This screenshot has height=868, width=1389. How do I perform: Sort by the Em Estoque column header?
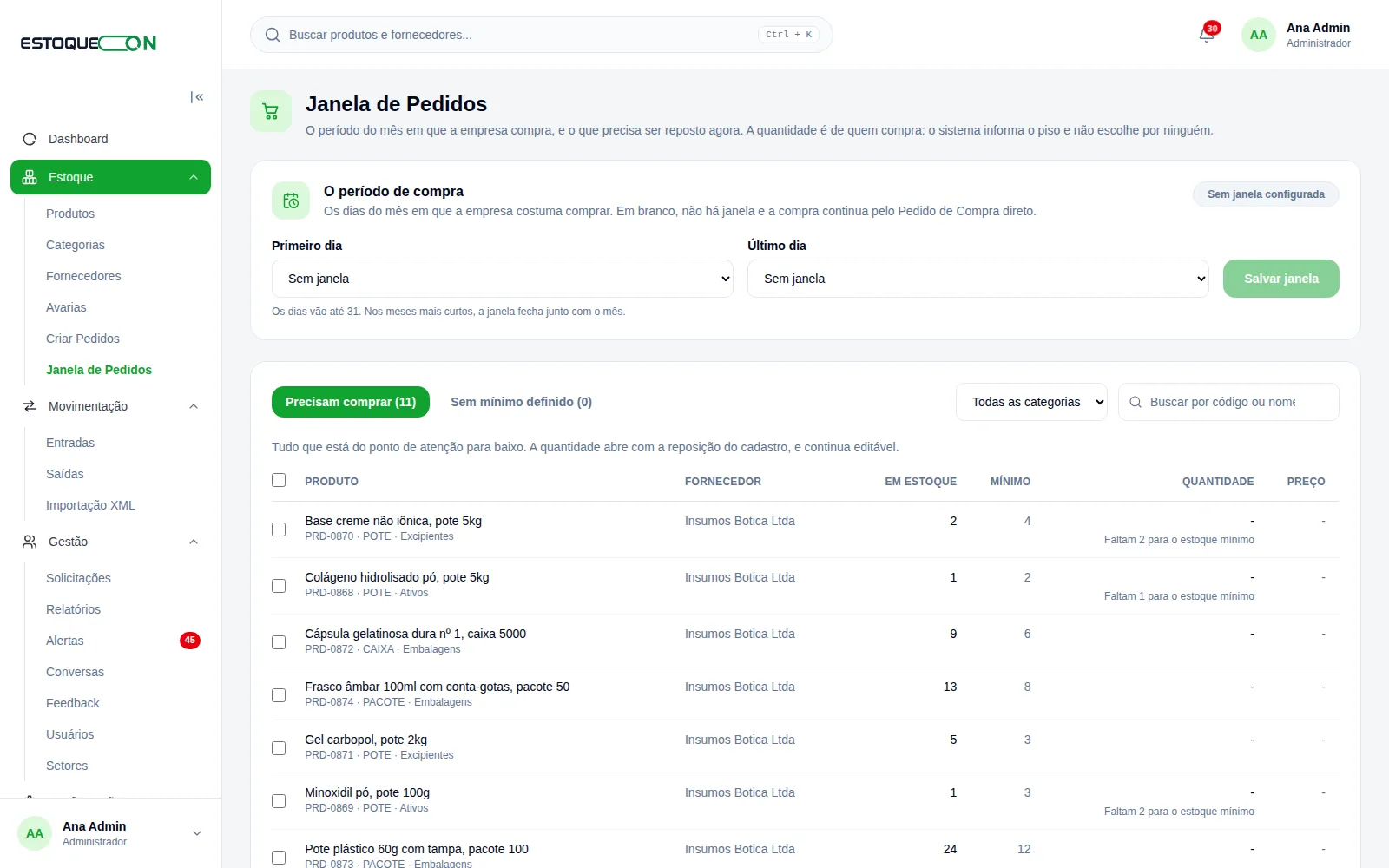click(x=920, y=482)
